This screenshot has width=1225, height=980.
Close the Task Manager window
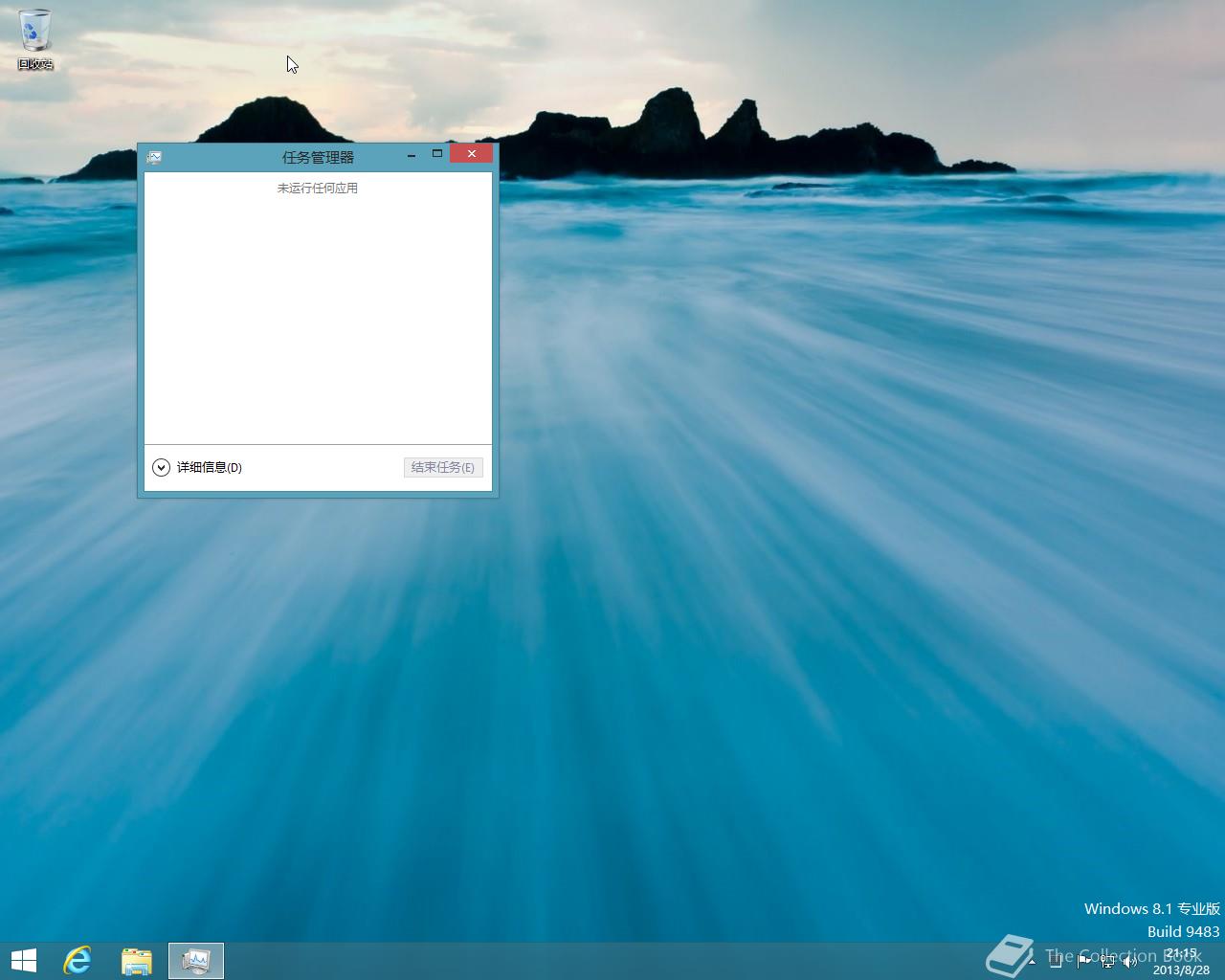pyautogui.click(x=471, y=154)
